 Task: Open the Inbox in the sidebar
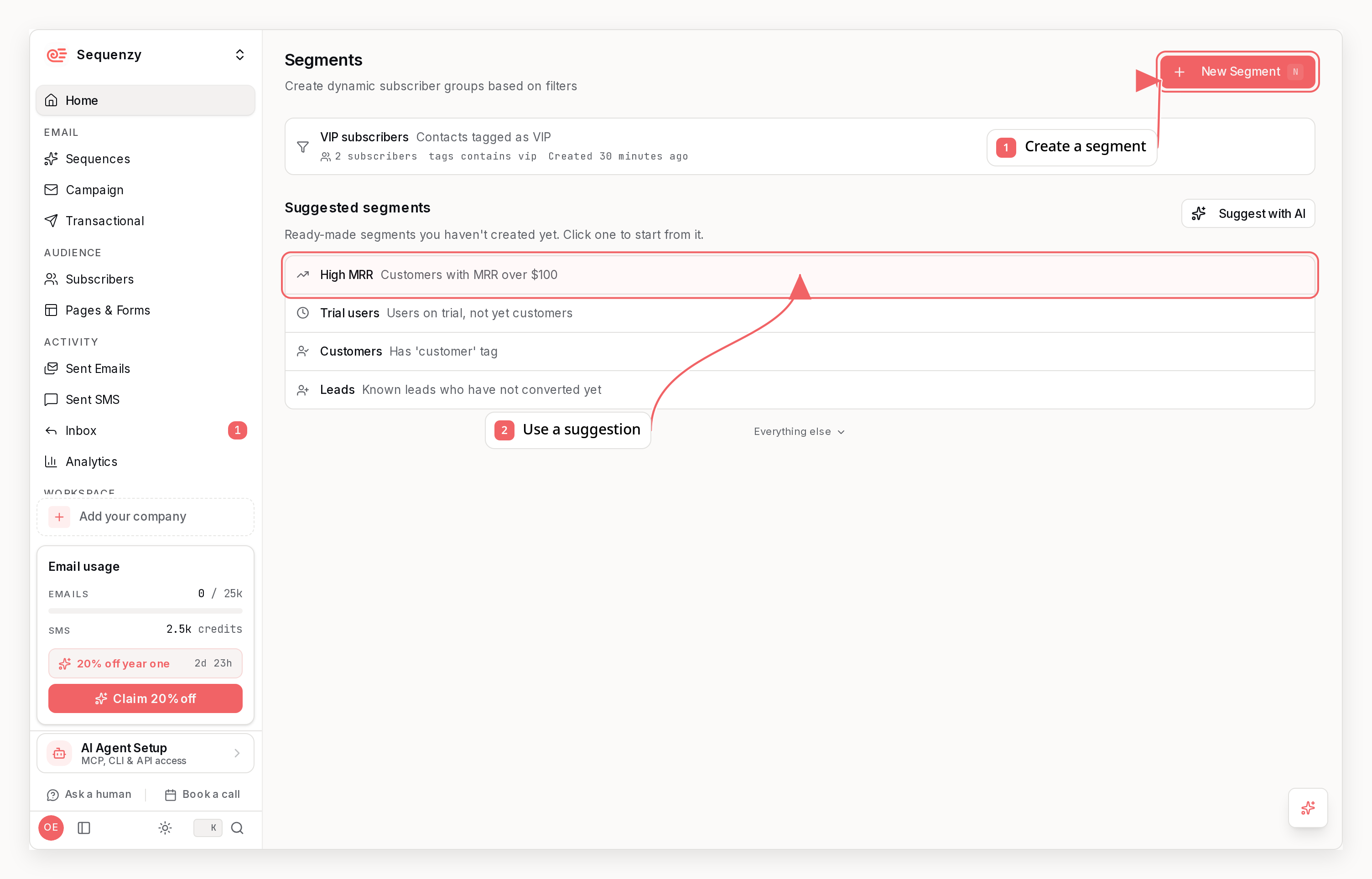point(146,430)
